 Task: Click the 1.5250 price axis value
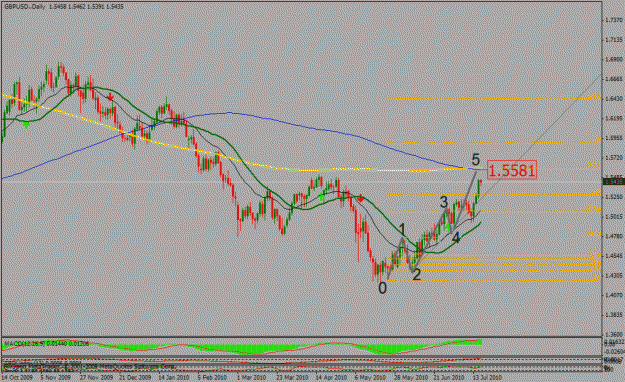(614, 197)
